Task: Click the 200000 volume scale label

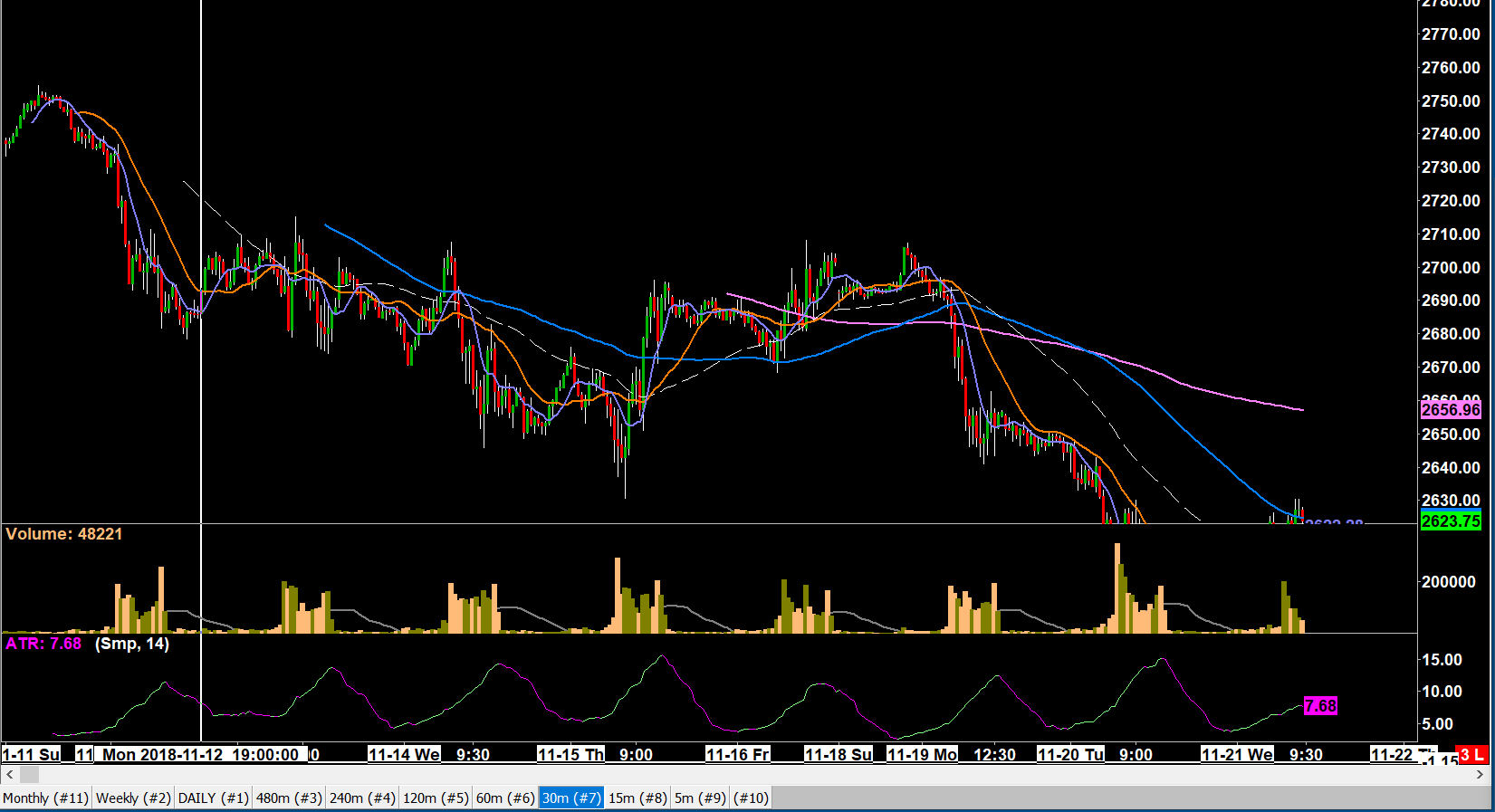Action: coord(1449,582)
